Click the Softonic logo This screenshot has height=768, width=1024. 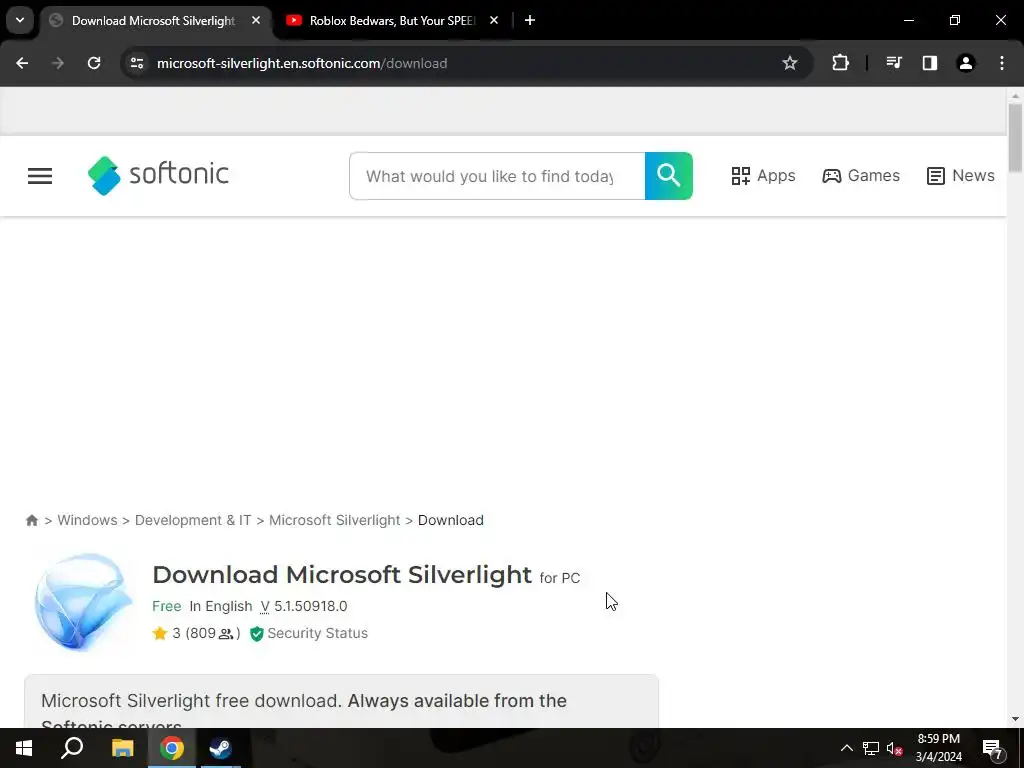(158, 176)
